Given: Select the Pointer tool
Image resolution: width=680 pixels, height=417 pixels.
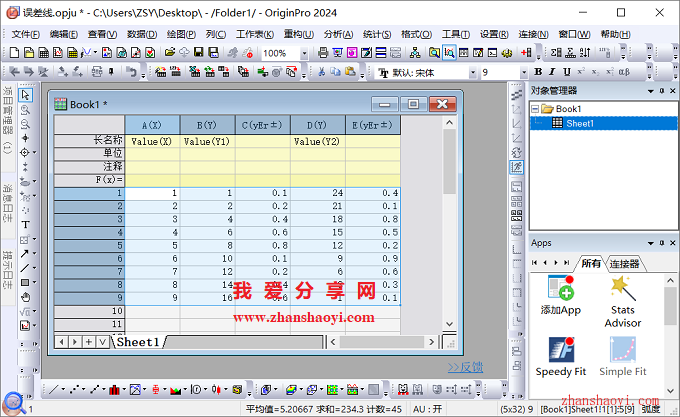Looking at the screenshot, I should pos(25,95).
